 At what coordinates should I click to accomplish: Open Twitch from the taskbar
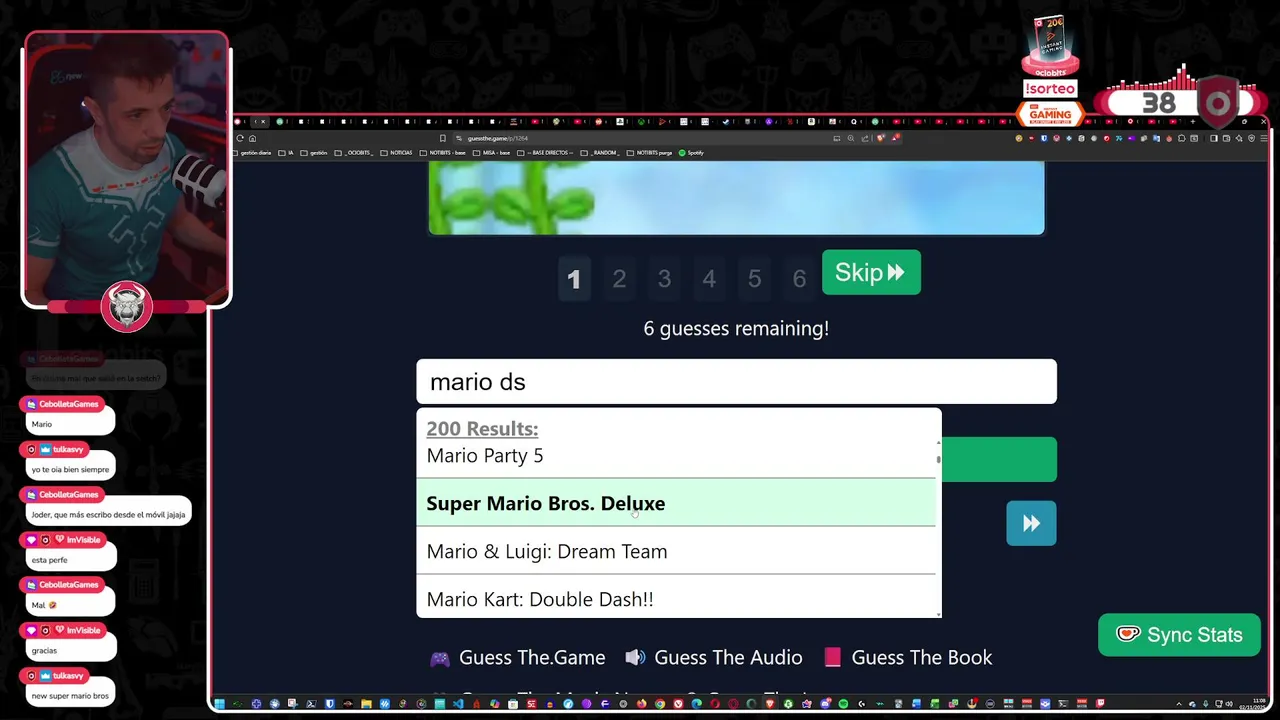1100,703
